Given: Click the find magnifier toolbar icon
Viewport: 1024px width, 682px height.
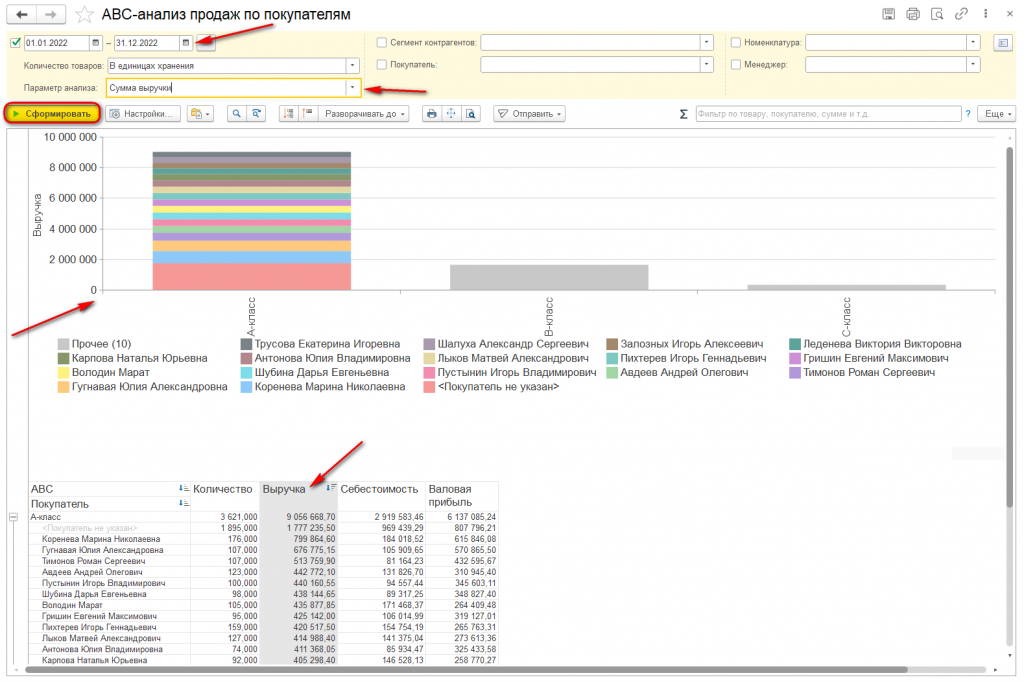Looking at the screenshot, I should 236,114.
